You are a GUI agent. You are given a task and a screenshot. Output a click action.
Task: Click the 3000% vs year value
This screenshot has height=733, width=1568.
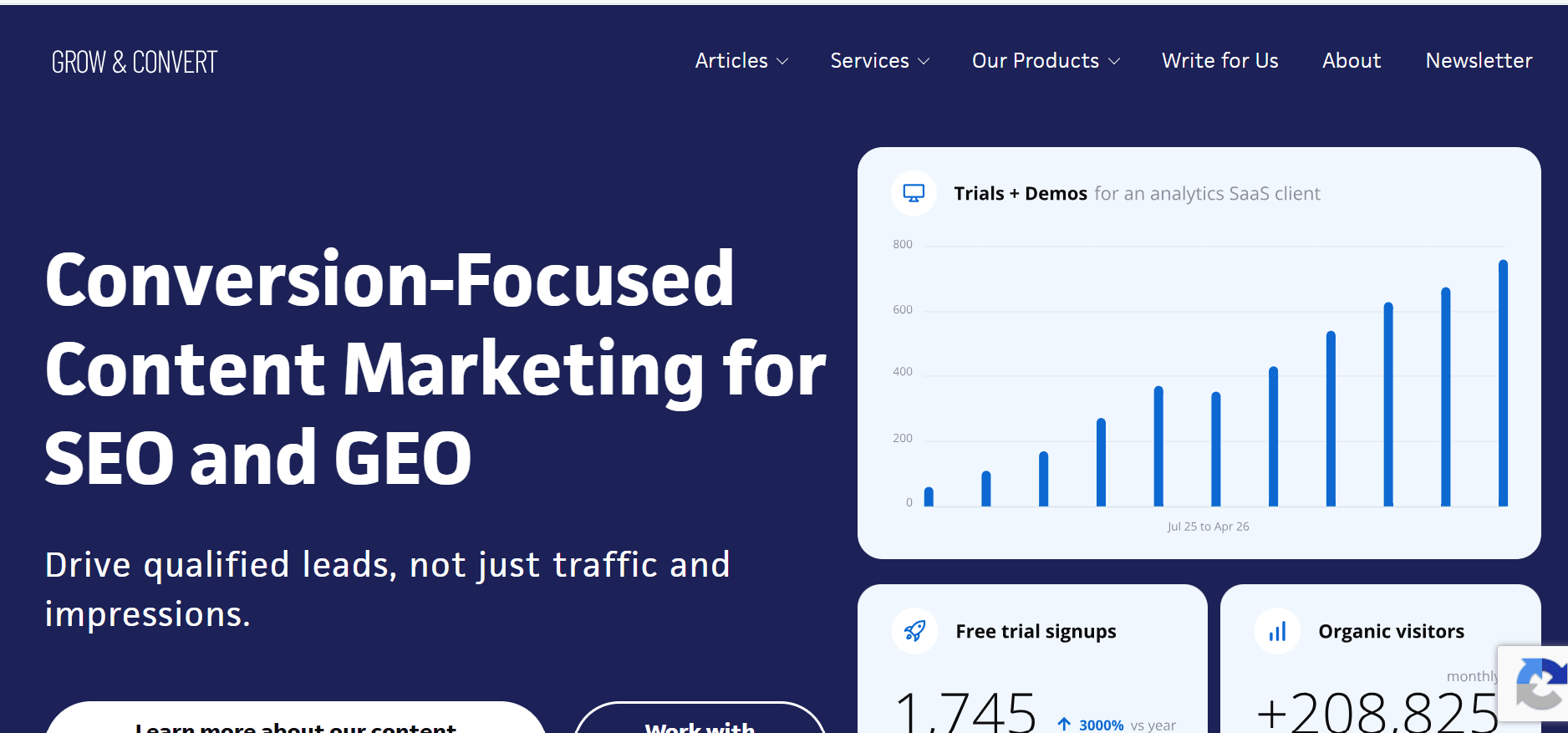click(1127, 725)
